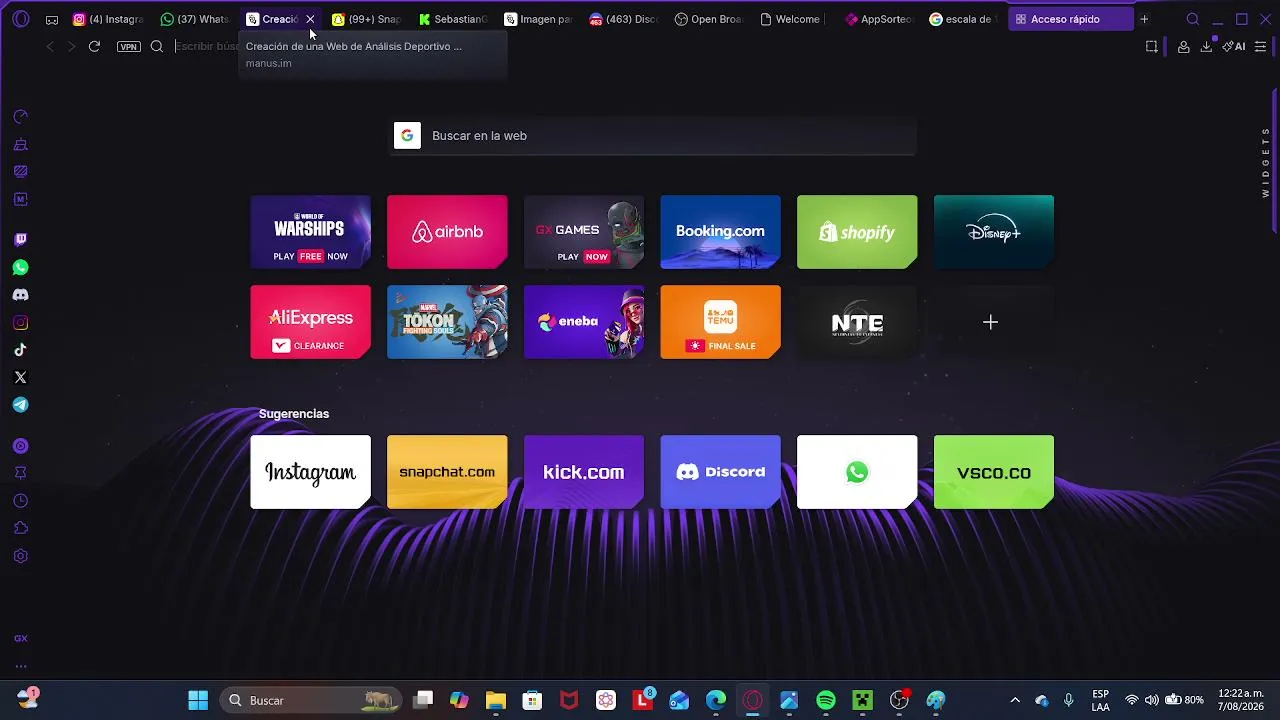Open the Shopify speed dial tile

click(x=857, y=232)
